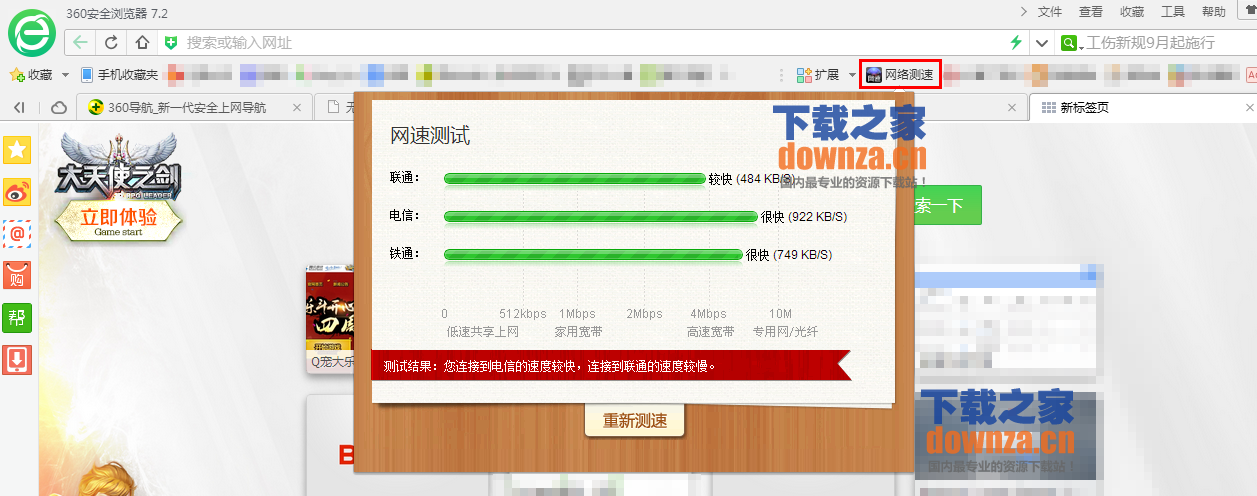Click the green security shield icon
Viewport: 1257px width, 496px height.
click(x=171, y=43)
